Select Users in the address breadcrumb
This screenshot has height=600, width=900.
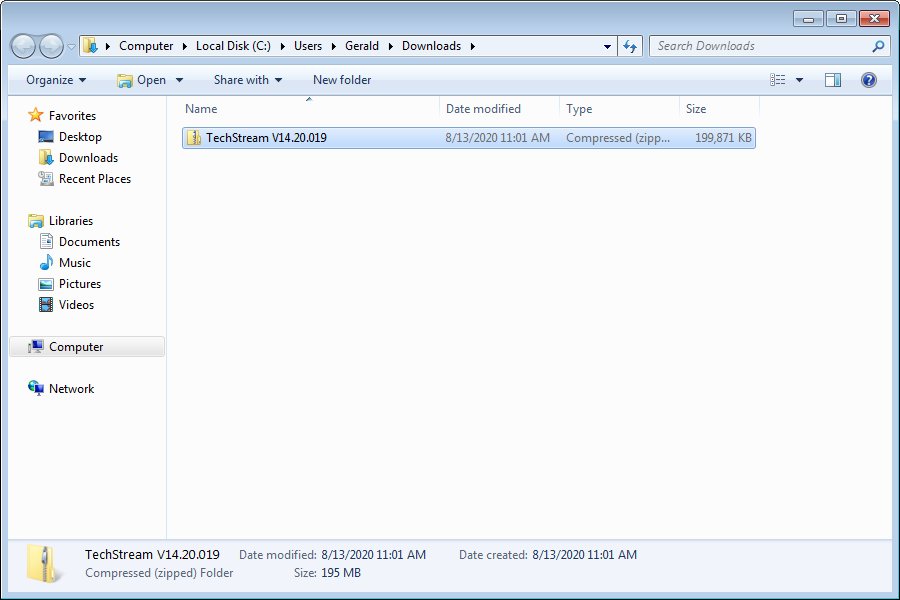308,46
